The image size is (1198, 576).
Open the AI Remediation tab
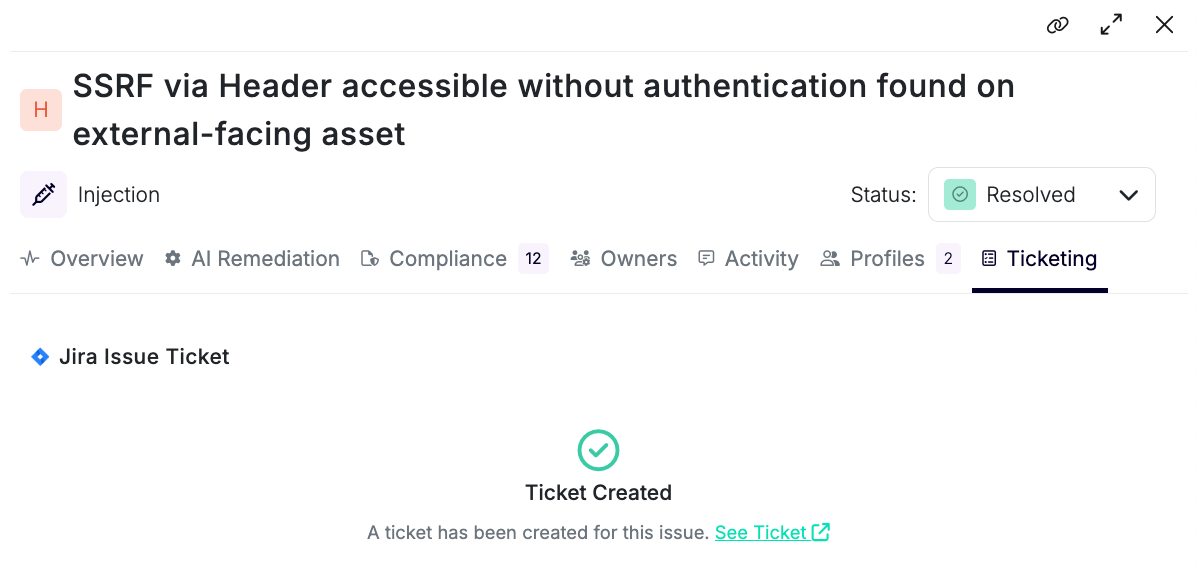252,259
